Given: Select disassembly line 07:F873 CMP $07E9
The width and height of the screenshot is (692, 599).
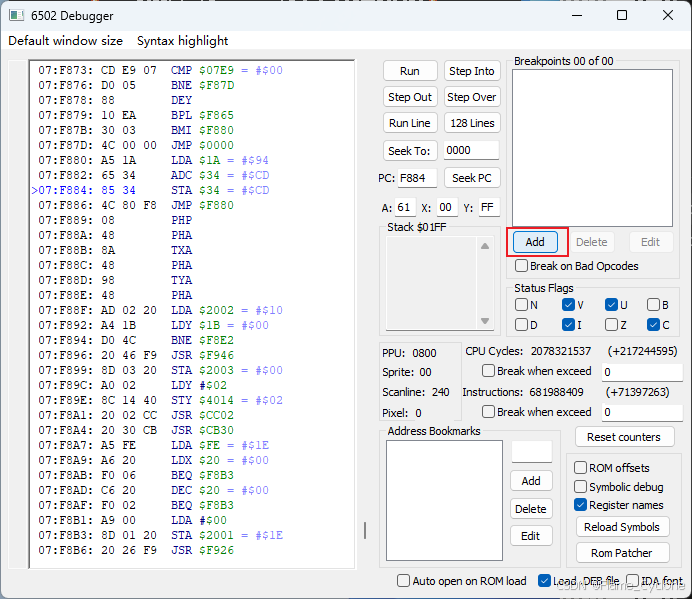Looking at the screenshot, I should coord(160,70).
